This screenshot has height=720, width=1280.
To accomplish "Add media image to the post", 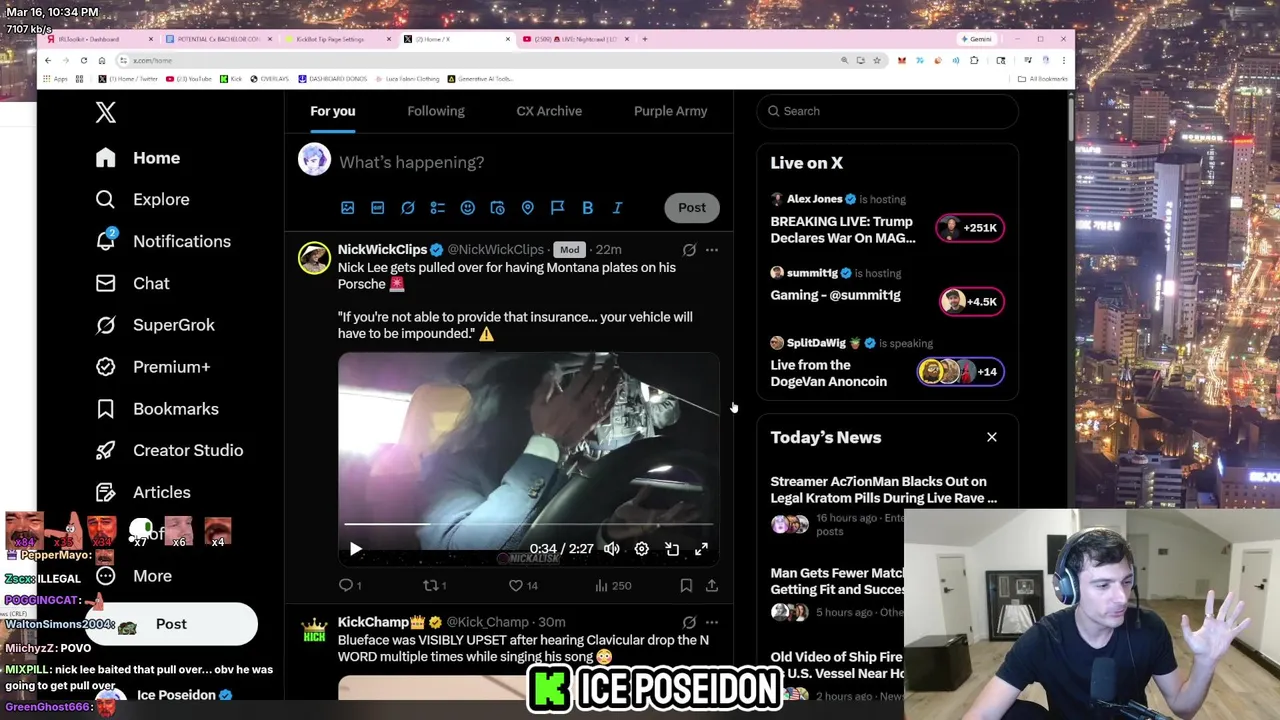I will coord(347,208).
